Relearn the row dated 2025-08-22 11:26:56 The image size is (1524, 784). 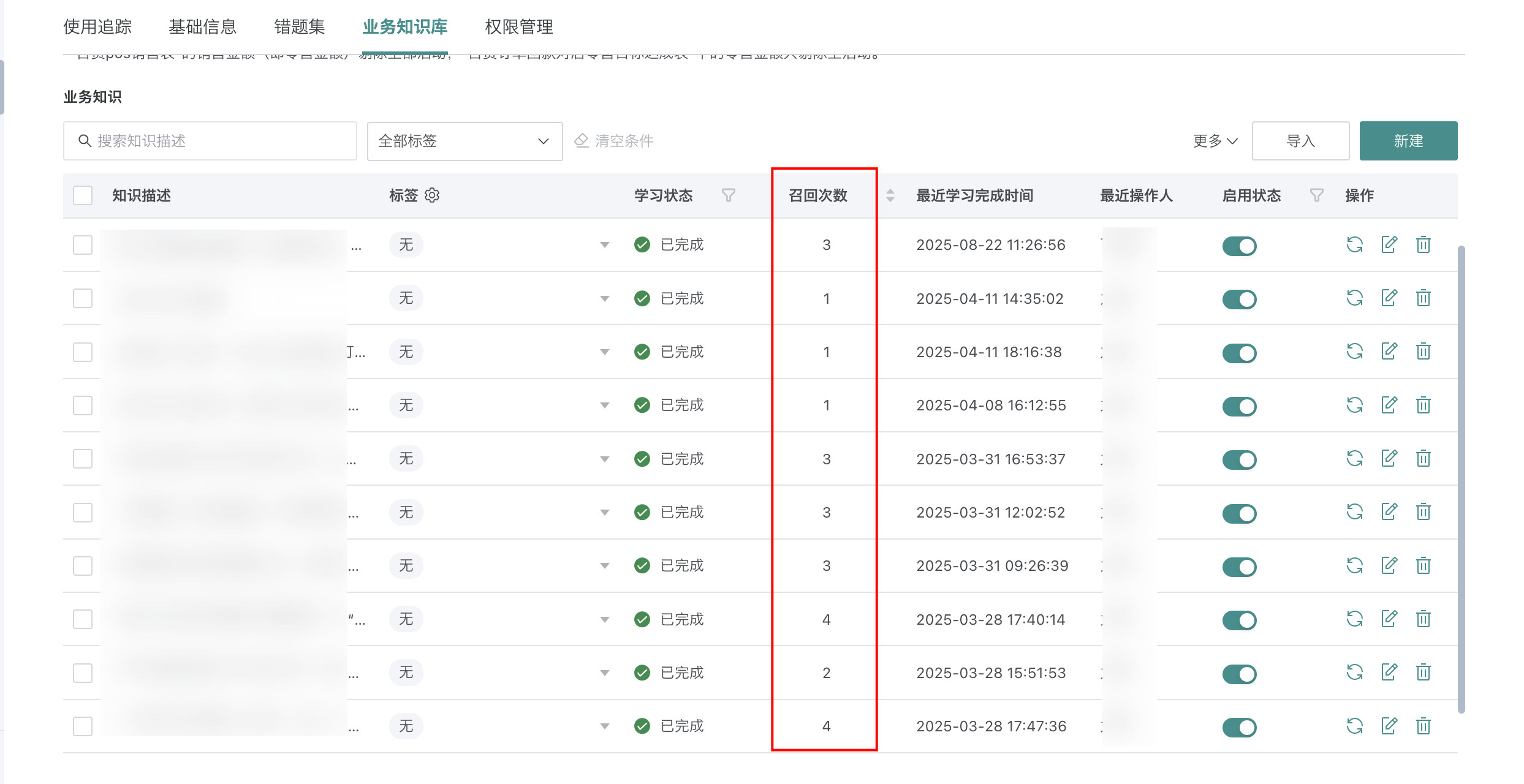pos(1354,245)
